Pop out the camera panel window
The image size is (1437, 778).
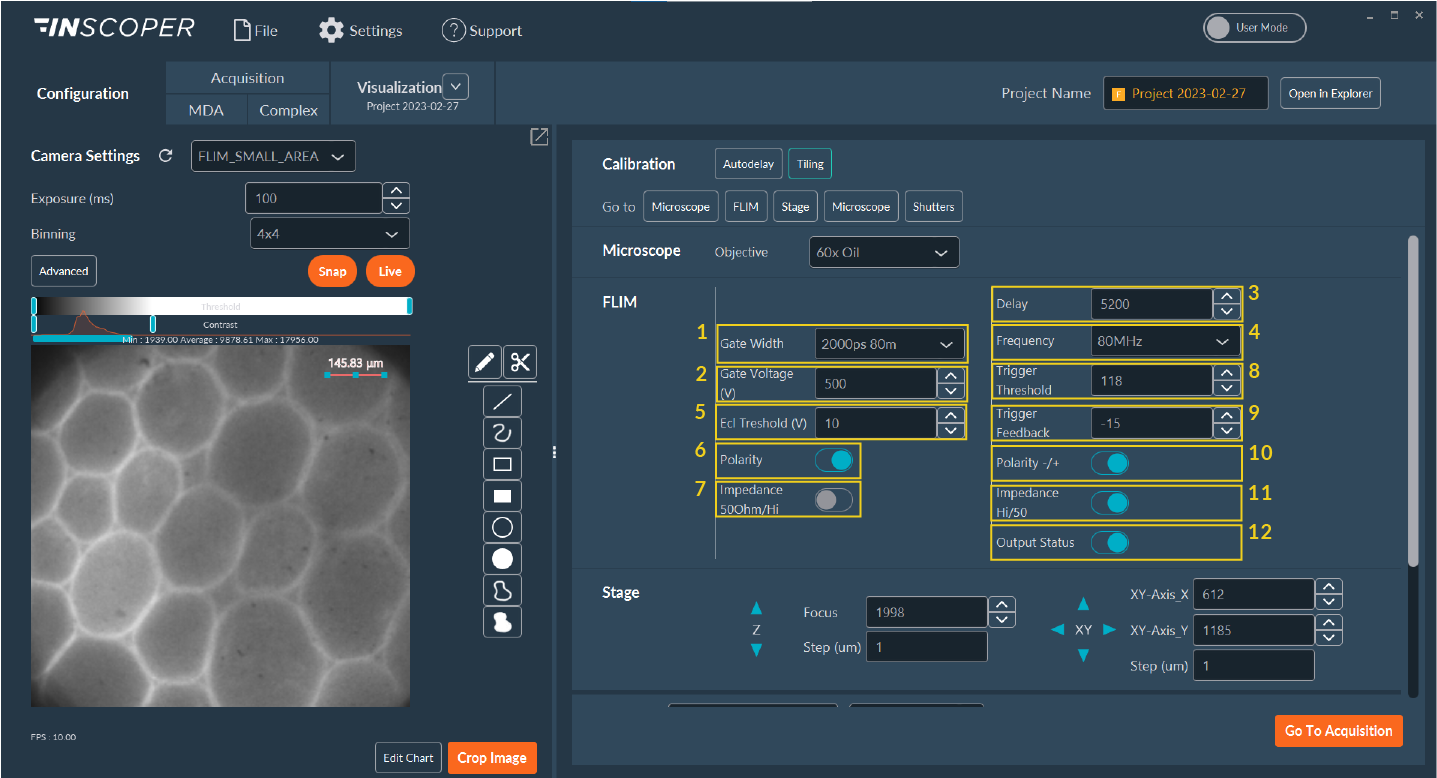(539, 137)
